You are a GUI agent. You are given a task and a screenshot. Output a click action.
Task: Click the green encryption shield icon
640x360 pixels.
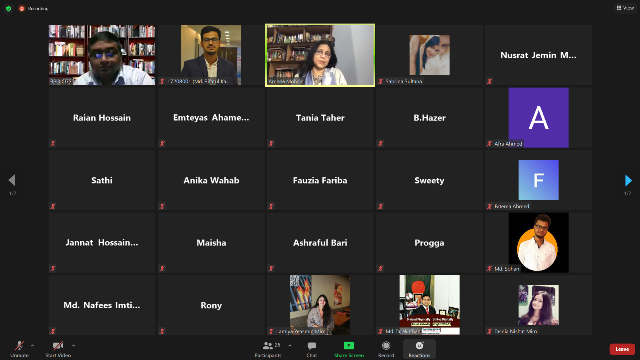click(x=8, y=8)
